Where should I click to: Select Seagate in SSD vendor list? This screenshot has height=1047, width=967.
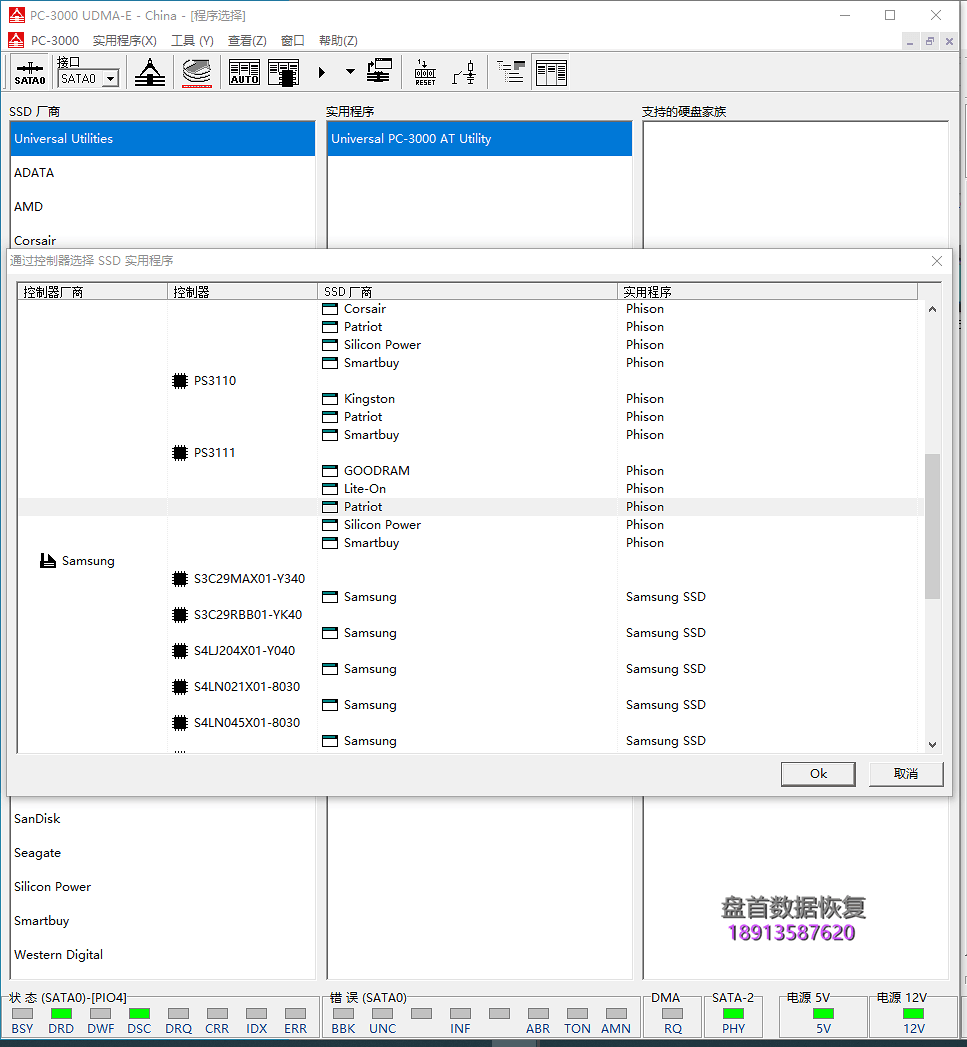click(x=163, y=853)
